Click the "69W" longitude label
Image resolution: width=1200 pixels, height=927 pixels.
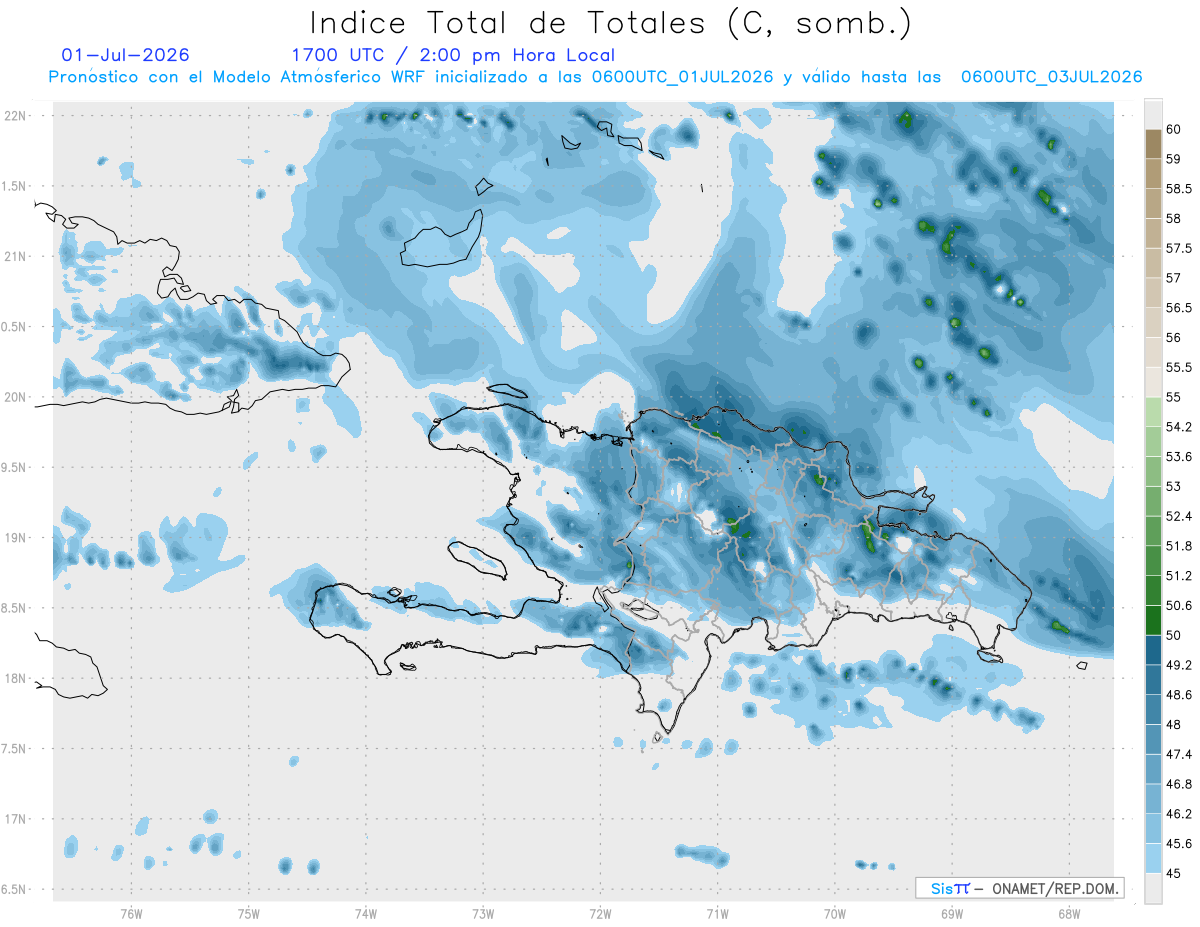click(951, 914)
